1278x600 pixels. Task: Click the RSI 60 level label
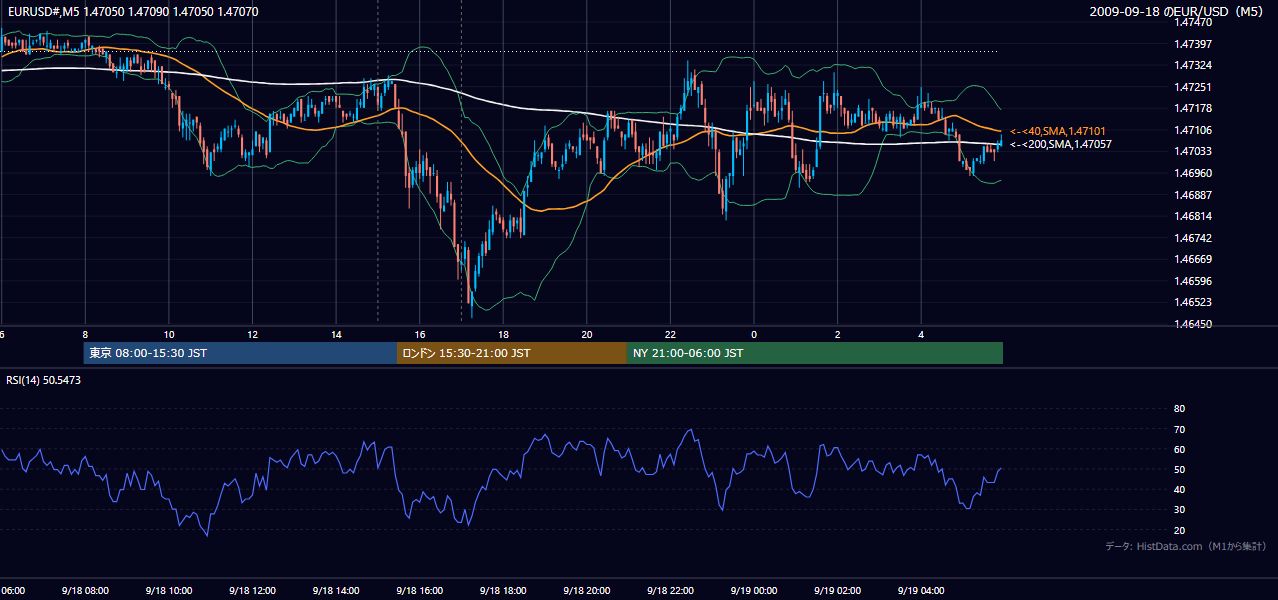coord(1179,449)
